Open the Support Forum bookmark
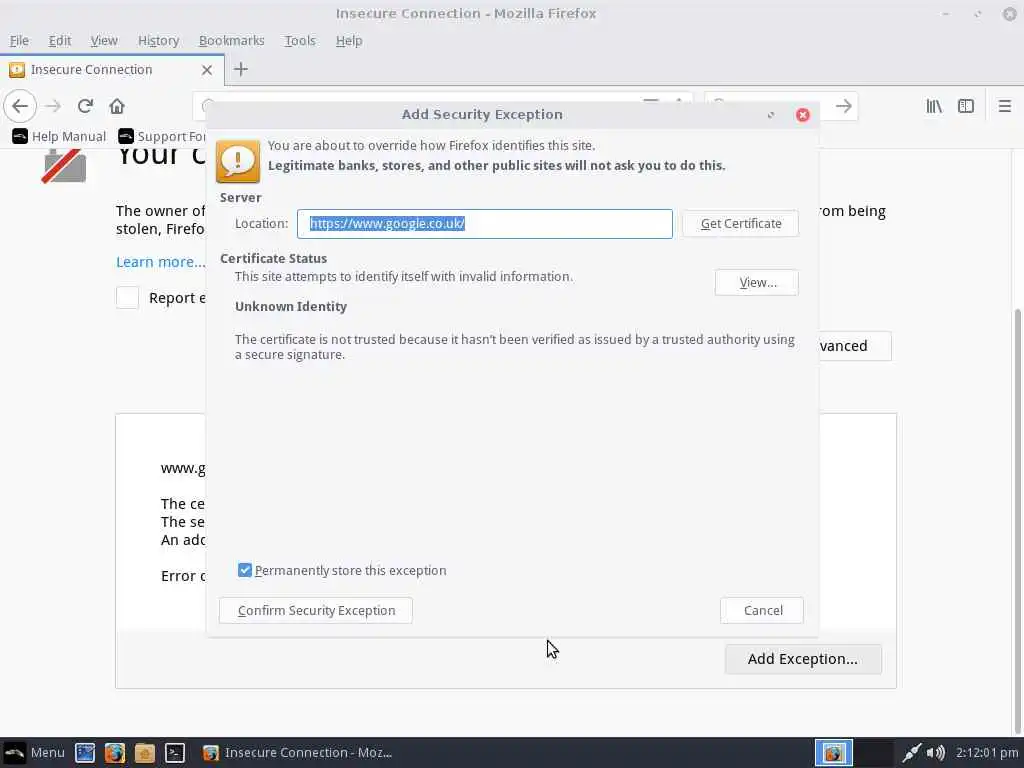Image resolution: width=1024 pixels, height=768 pixels. pos(161,136)
